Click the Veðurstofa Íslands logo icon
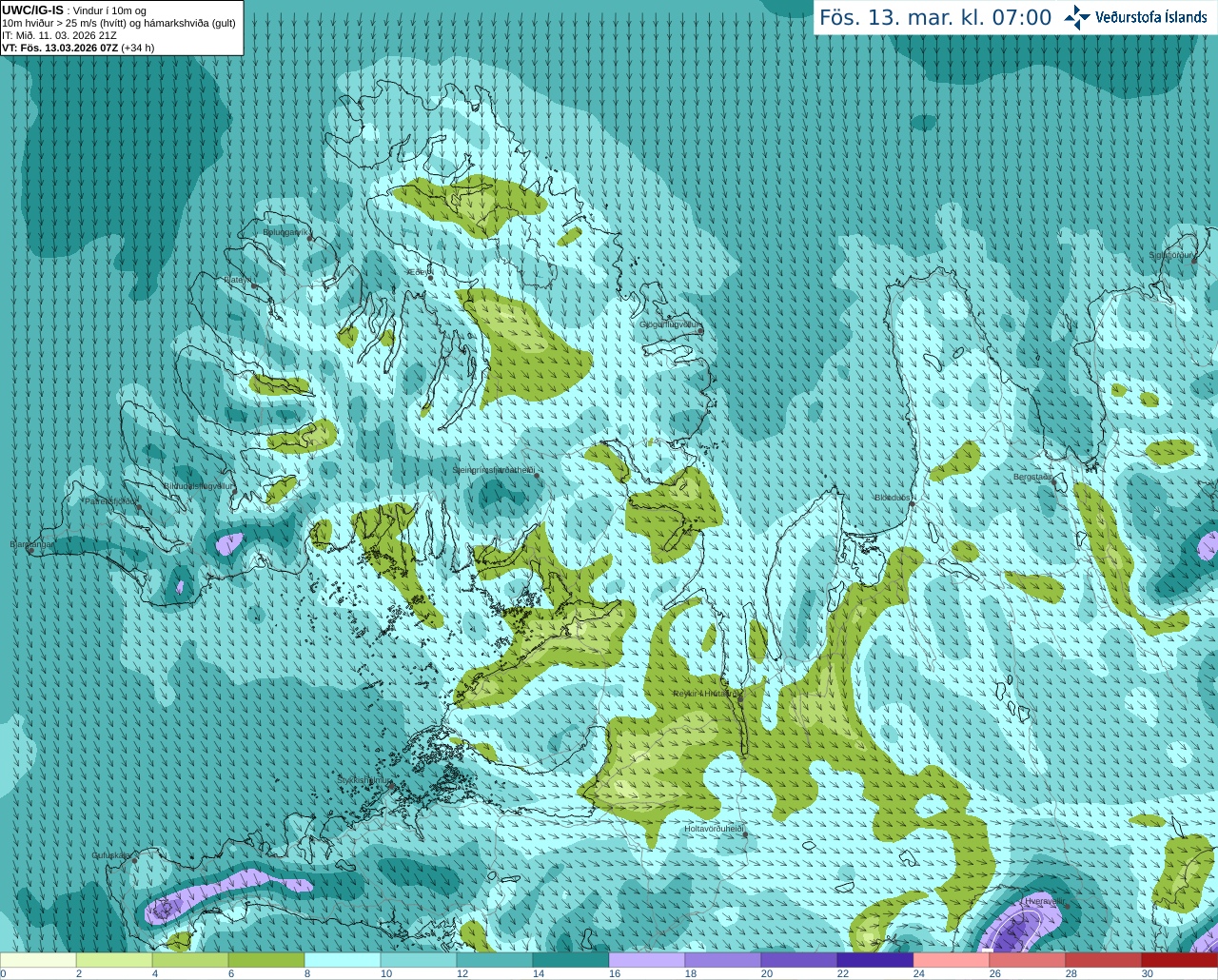1218x980 pixels. tap(1077, 17)
